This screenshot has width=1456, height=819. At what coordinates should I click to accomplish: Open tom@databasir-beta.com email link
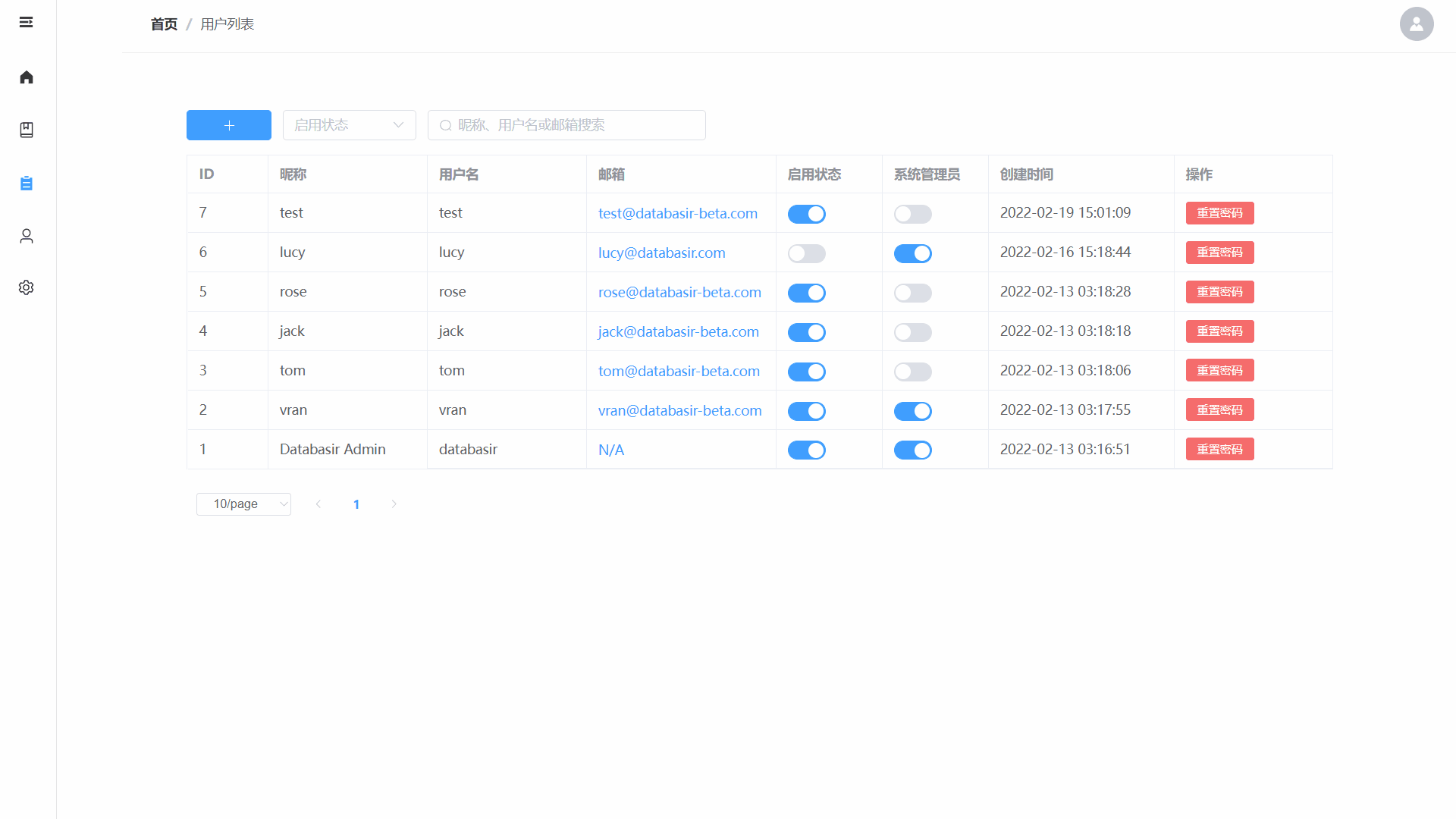pyautogui.click(x=678, y=371)
